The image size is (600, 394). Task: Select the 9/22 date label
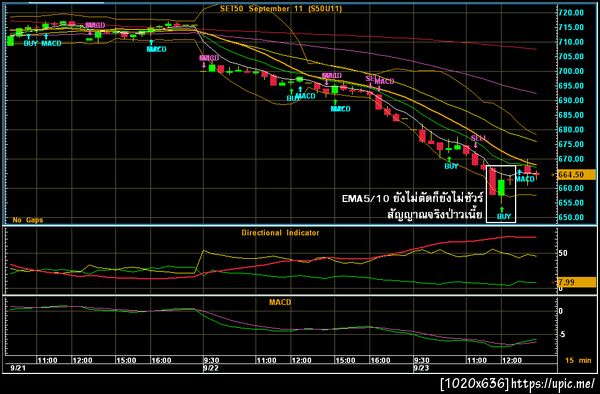coord(211,369)
